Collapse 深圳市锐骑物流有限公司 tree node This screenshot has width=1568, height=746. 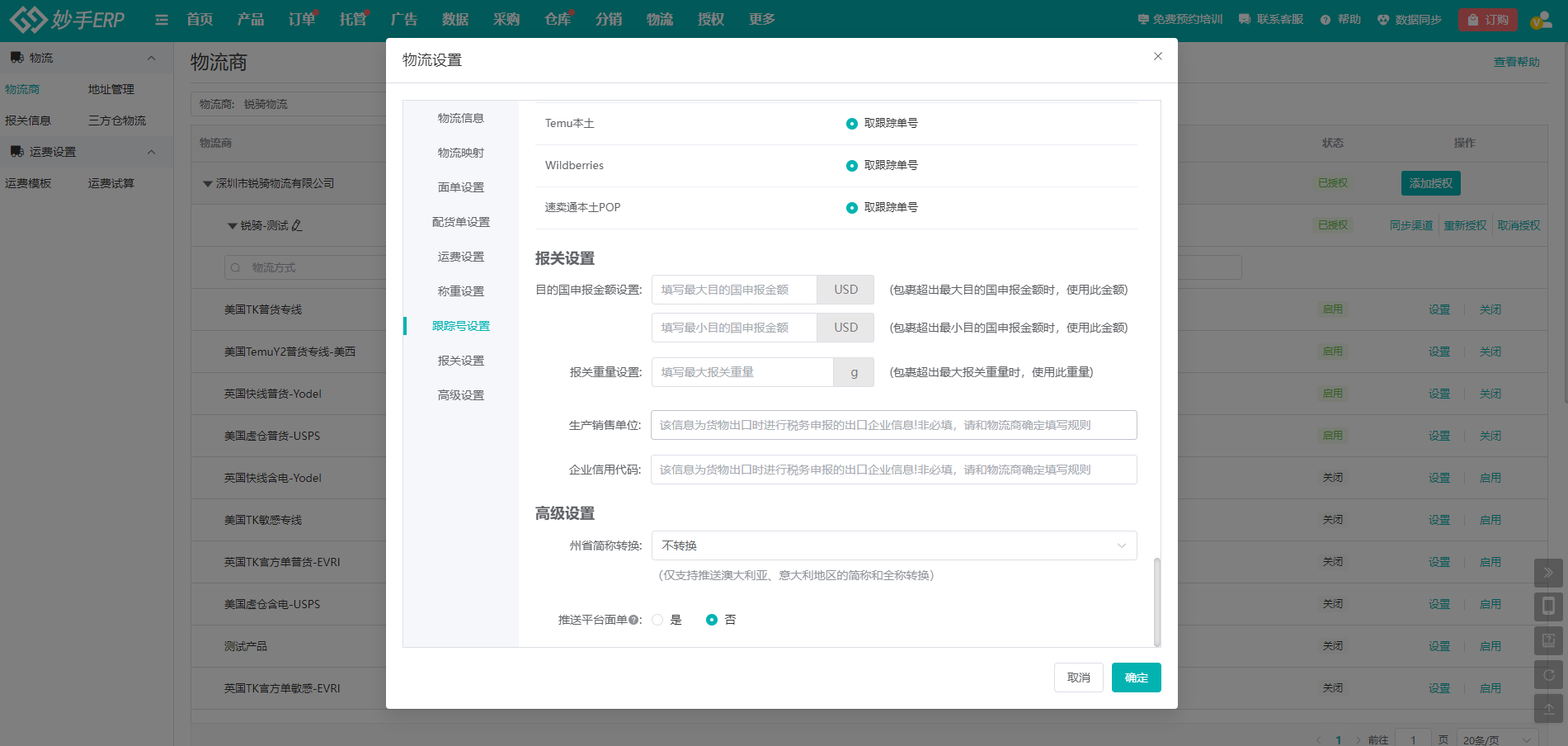click(208, 183)
